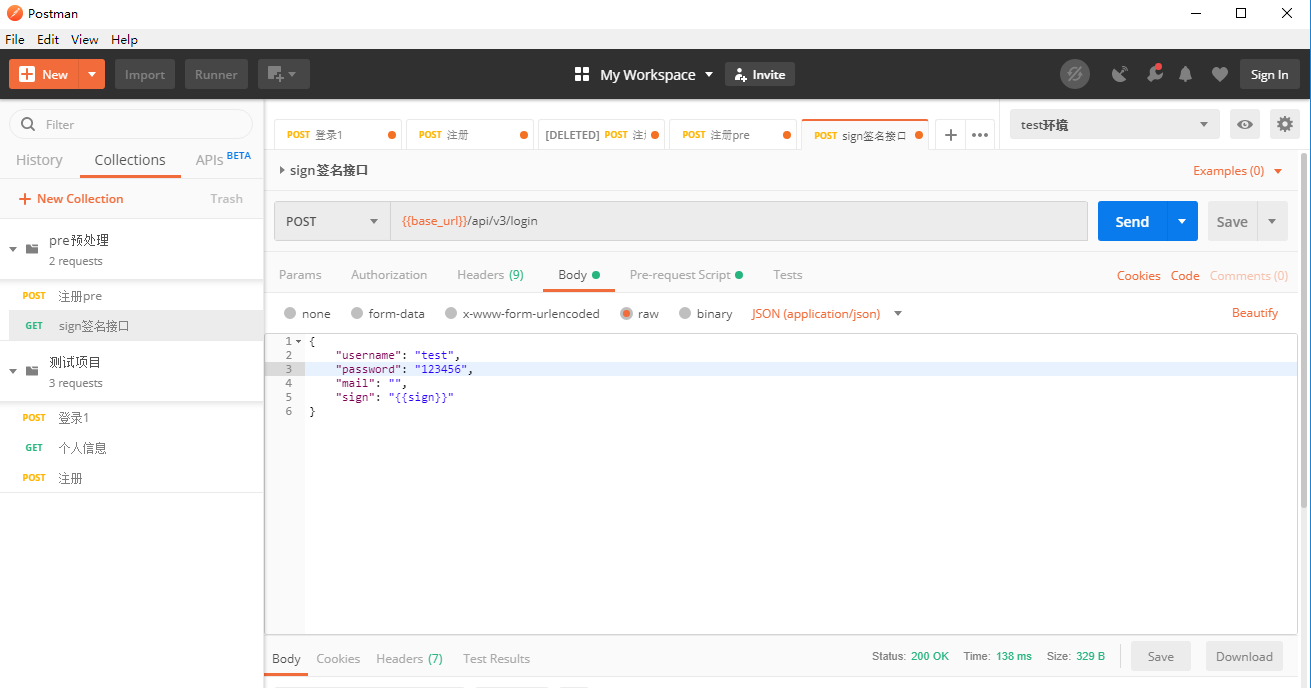Beautify the JSON body

click(x=1255, y=313)
